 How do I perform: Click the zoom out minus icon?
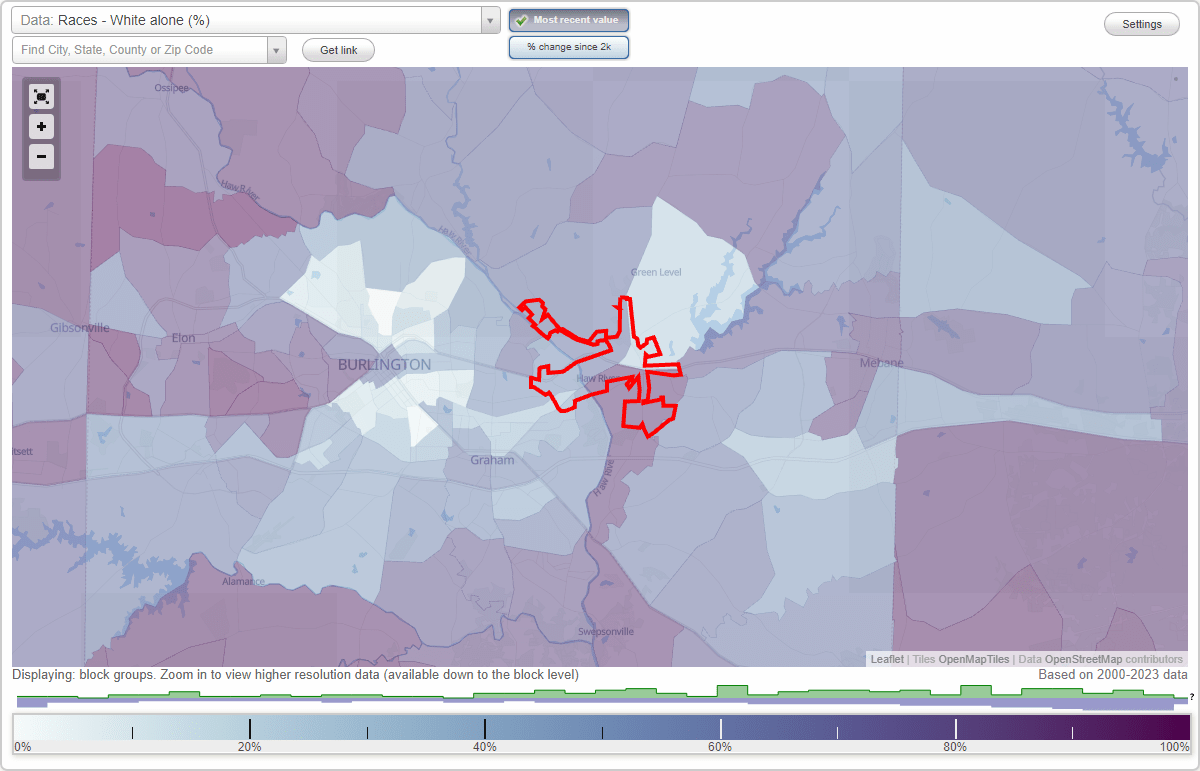coord(41,157)
